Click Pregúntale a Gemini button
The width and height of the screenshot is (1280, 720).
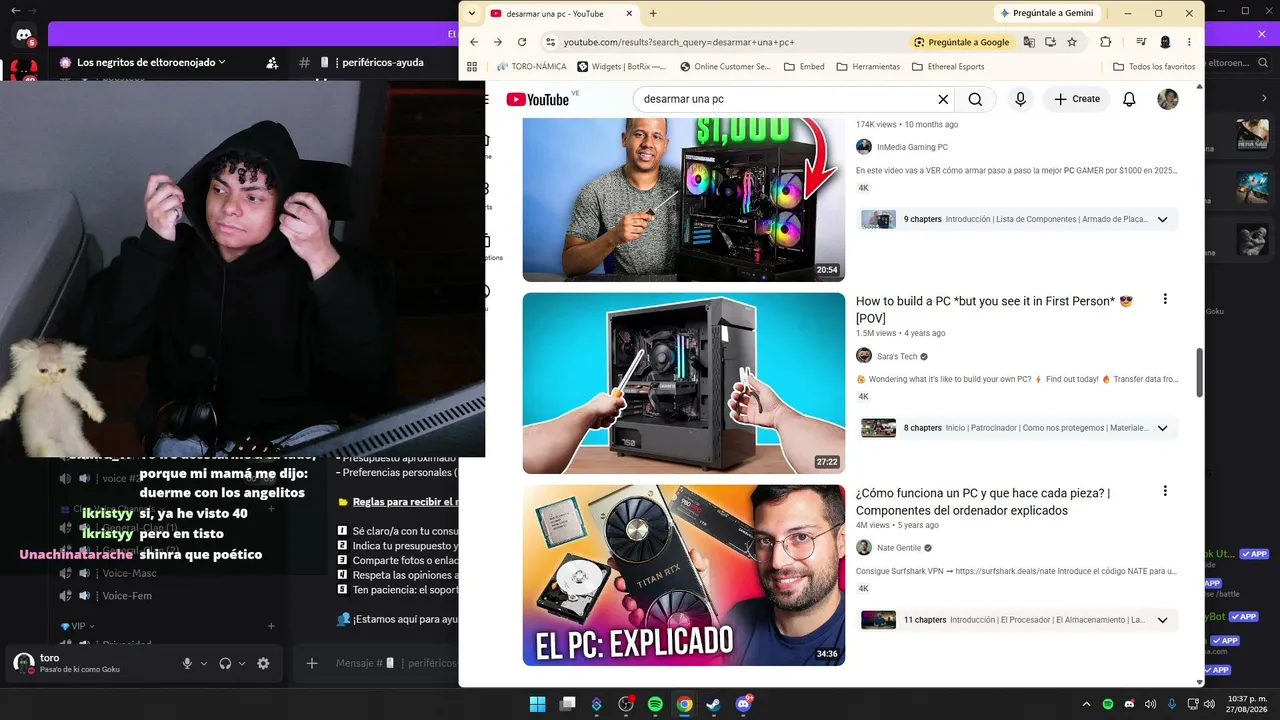coord(1047,13)
